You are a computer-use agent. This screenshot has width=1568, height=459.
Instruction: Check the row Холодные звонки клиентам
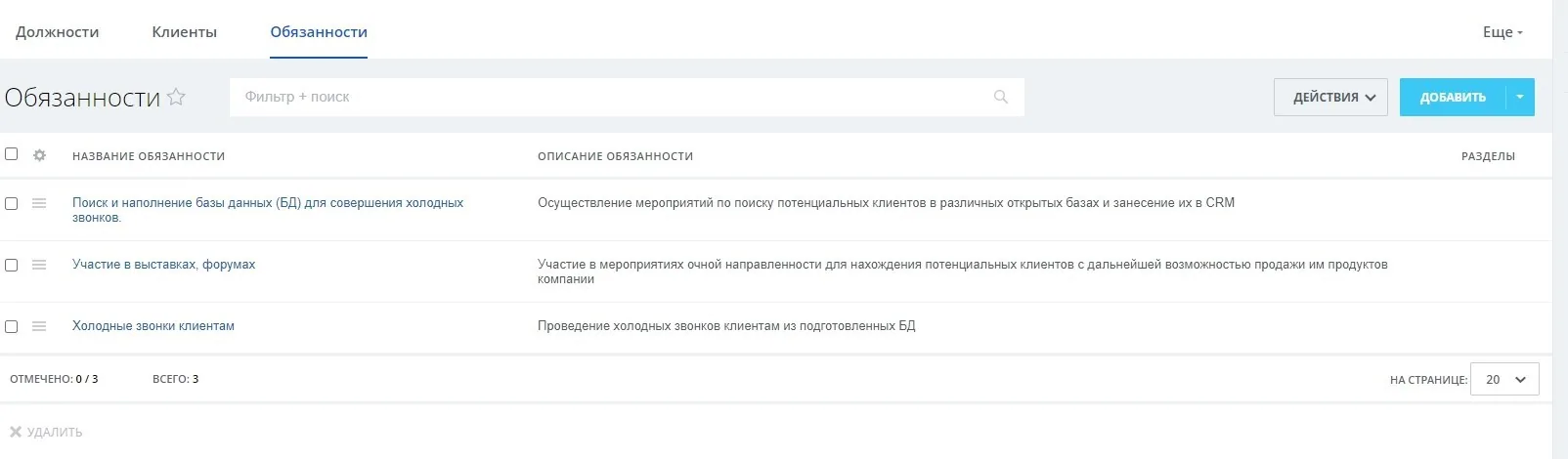point(12,327)
